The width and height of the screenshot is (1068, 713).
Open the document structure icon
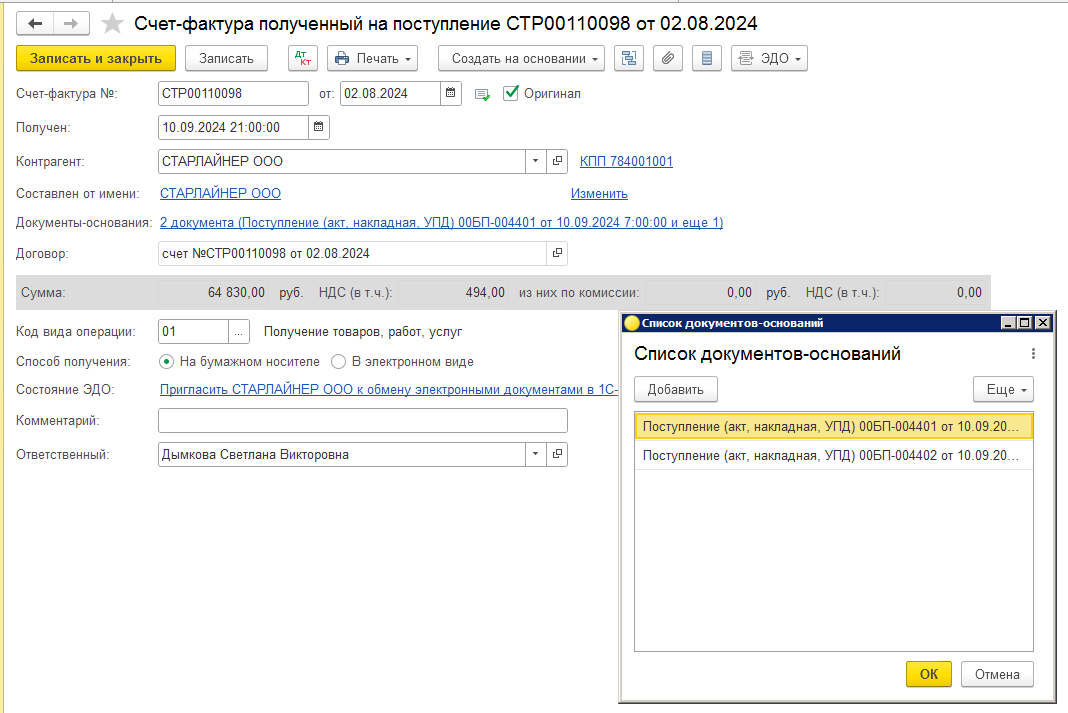[x=629, y=59]
